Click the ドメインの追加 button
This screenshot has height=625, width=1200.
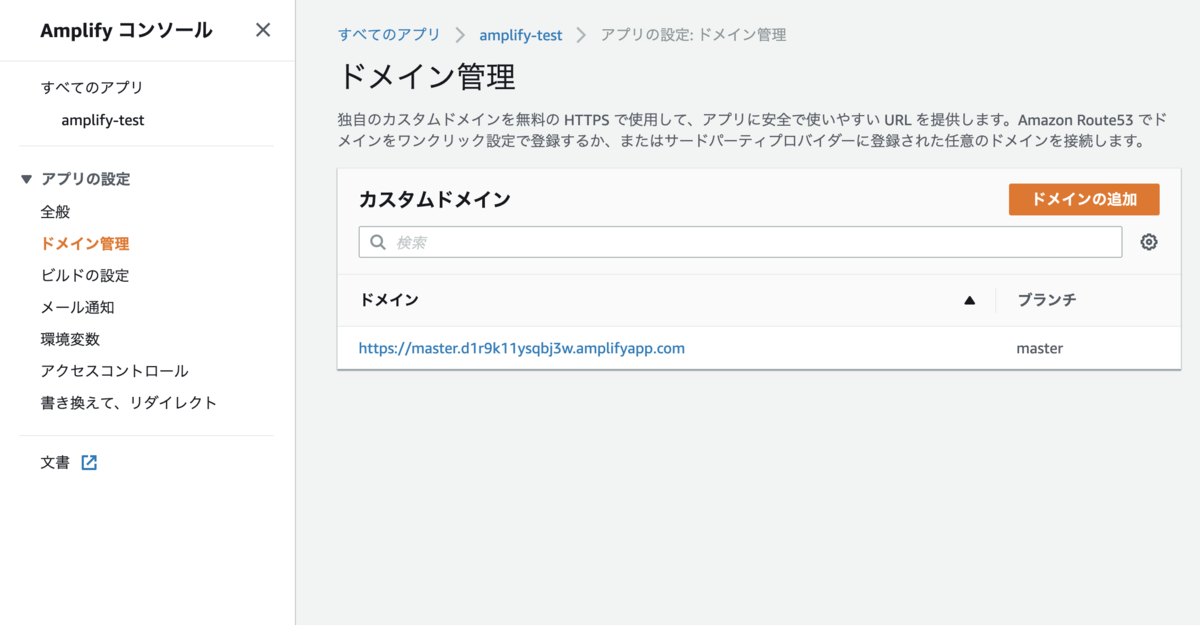point(1084,199)
